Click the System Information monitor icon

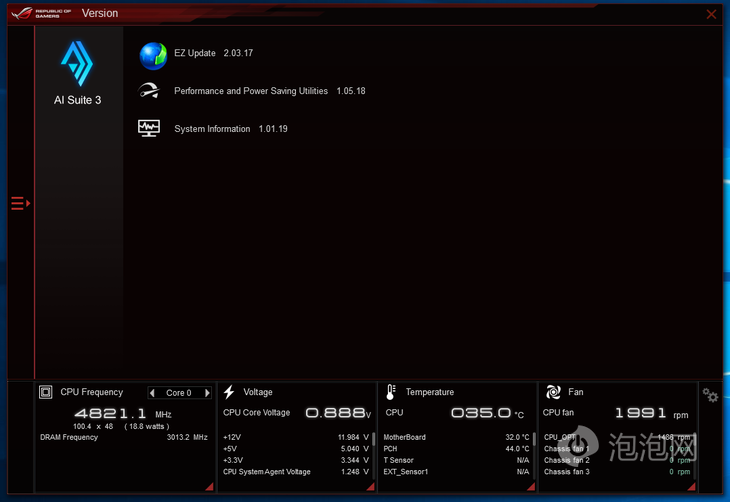tap(149, 129)
